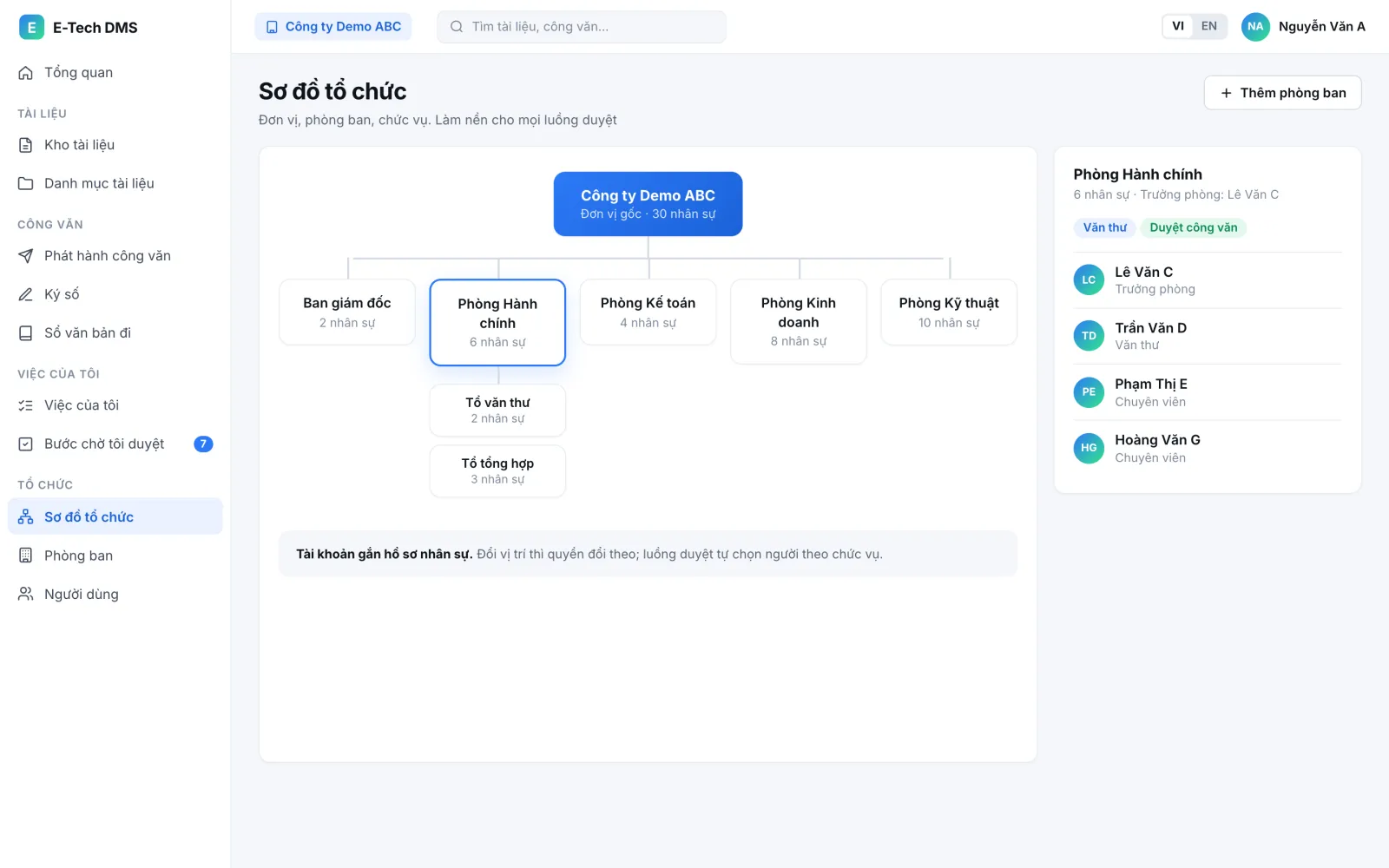Select the Tổ tổng hợp sub-unit
The height and width of the screenshot is (868, 1389).
[497, 471]
